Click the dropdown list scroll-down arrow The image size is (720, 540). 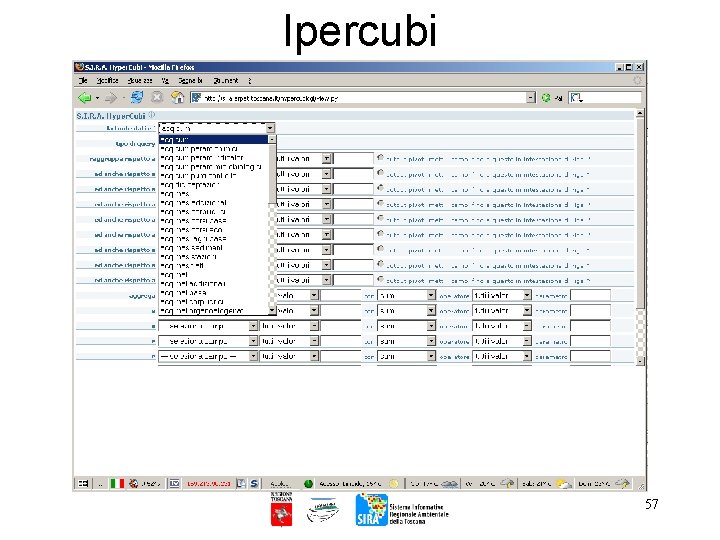(272, 311)
